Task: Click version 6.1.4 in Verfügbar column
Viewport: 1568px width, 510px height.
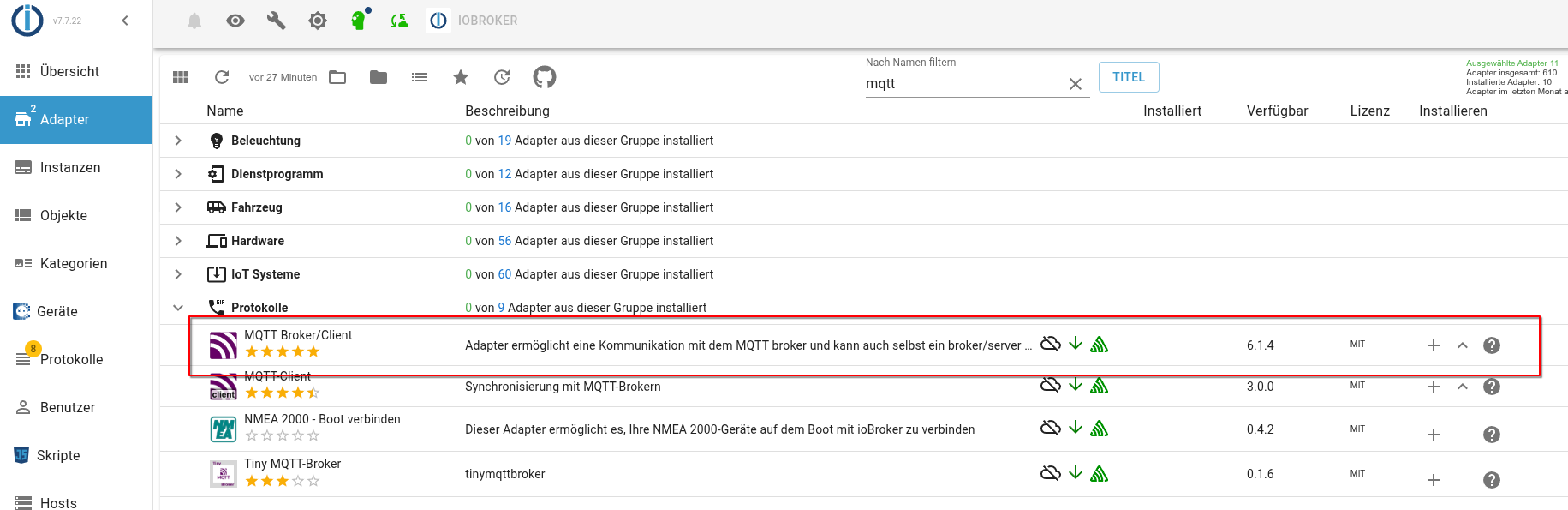Action: pyautogui.click(x=1261, y=345)
